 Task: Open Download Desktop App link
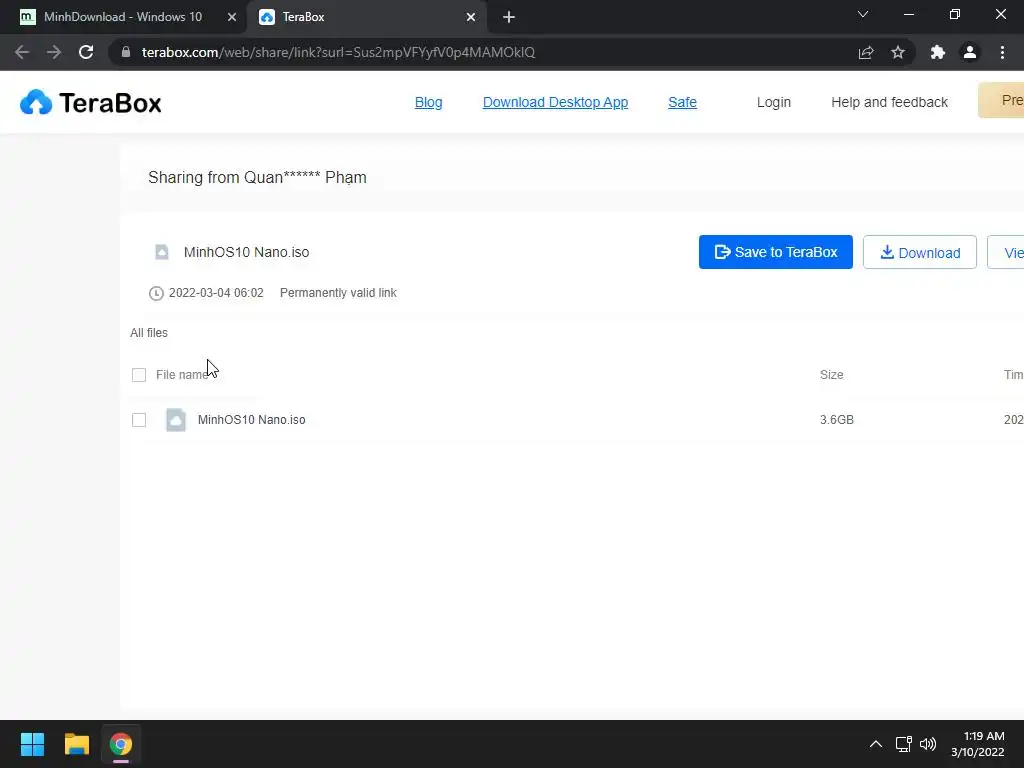(555, 103)
